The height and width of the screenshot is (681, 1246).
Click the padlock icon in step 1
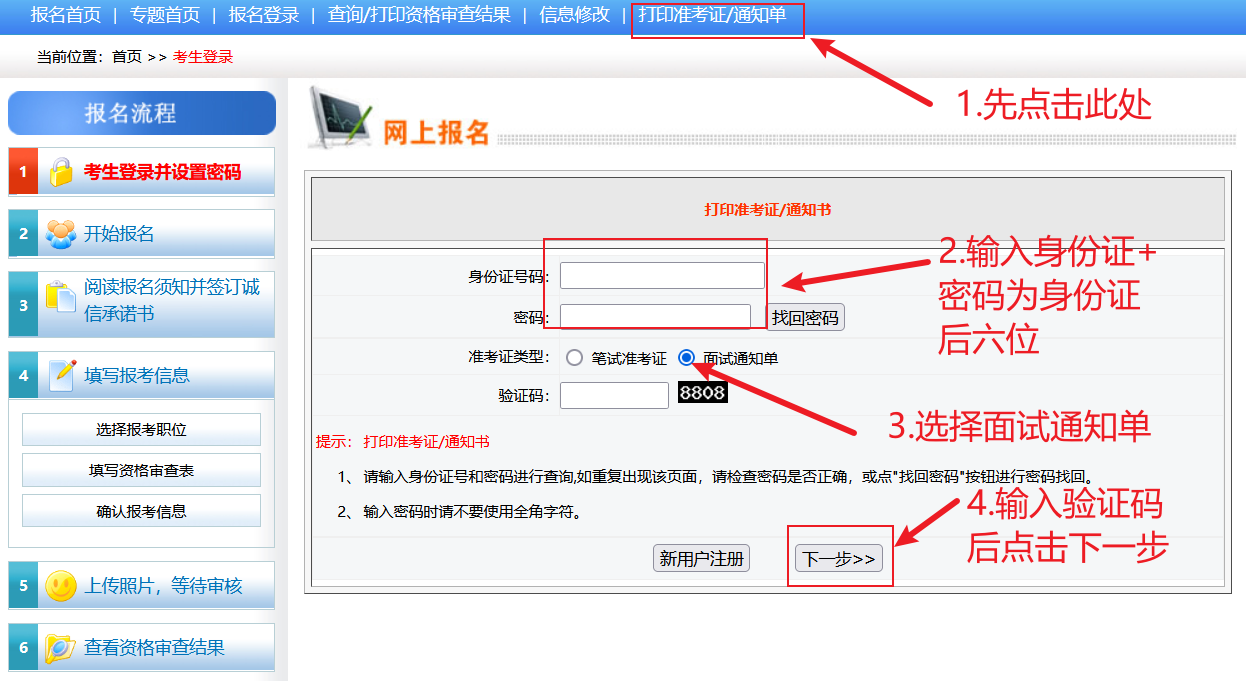tap(61, 171)
